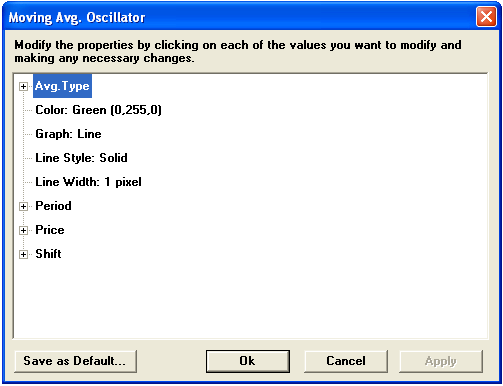Click the Save as Default... button

click(x=75, y=361)
